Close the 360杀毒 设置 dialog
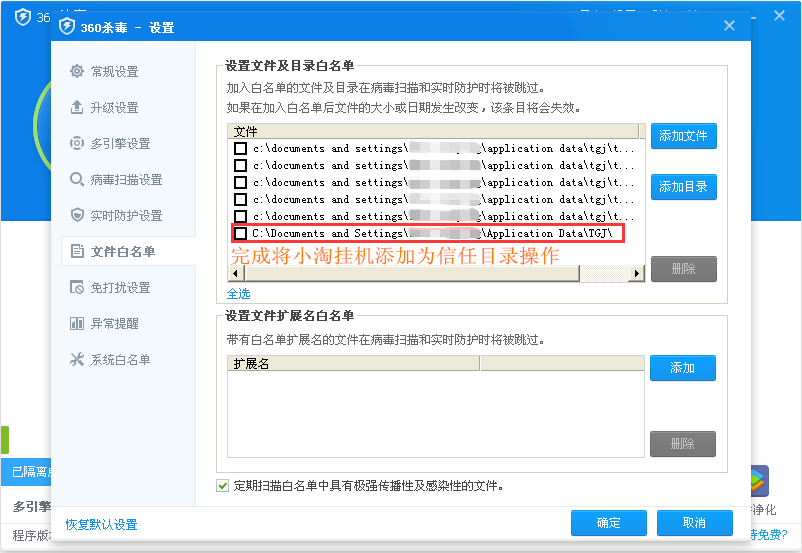The width and height of the screenshot is (802, 553). [x=729, y=26]
